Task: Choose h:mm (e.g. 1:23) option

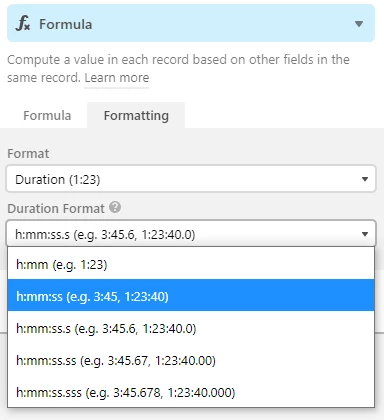Action: point(191,265)
